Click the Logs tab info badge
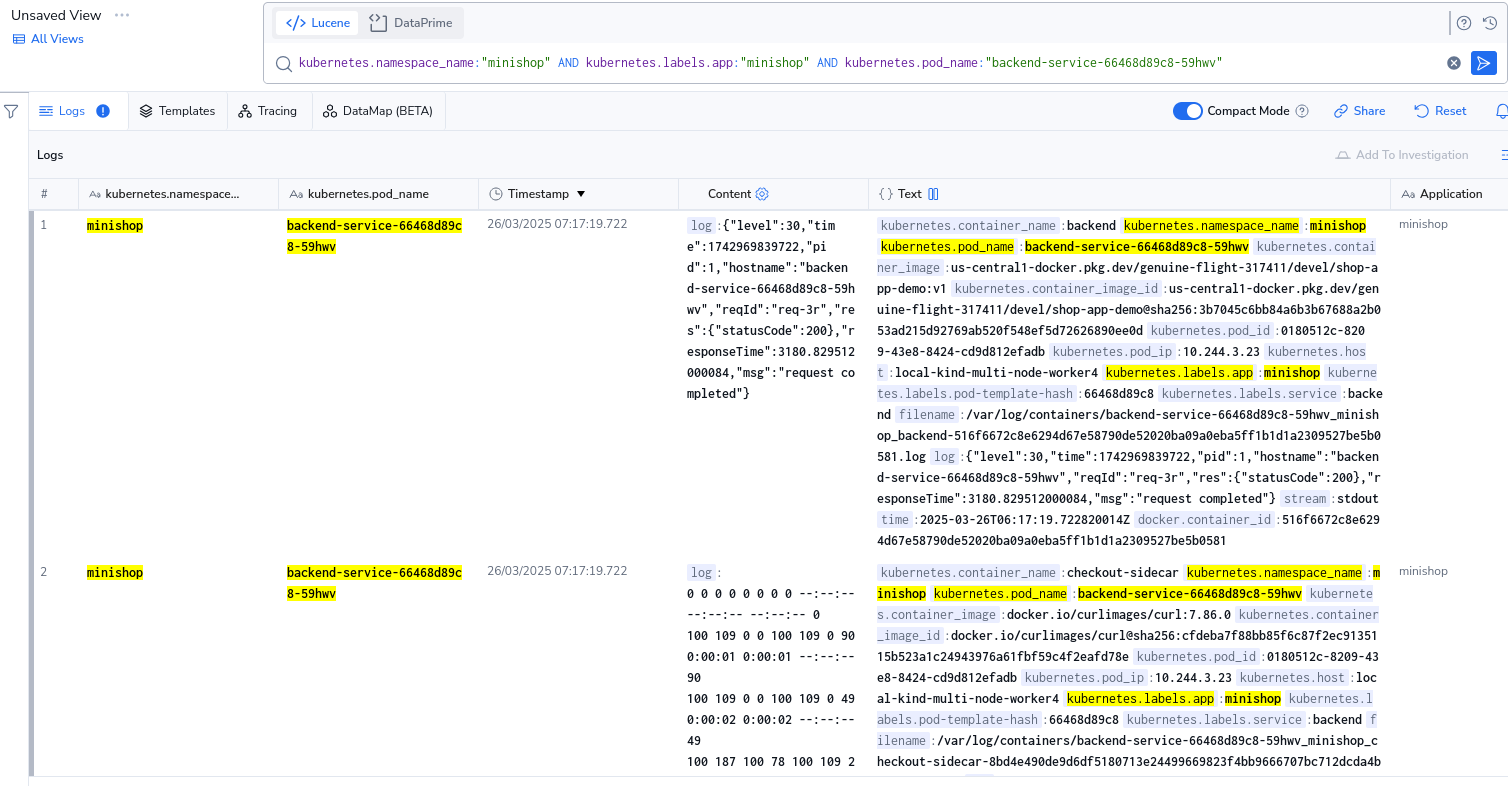 tap(103, 111)
